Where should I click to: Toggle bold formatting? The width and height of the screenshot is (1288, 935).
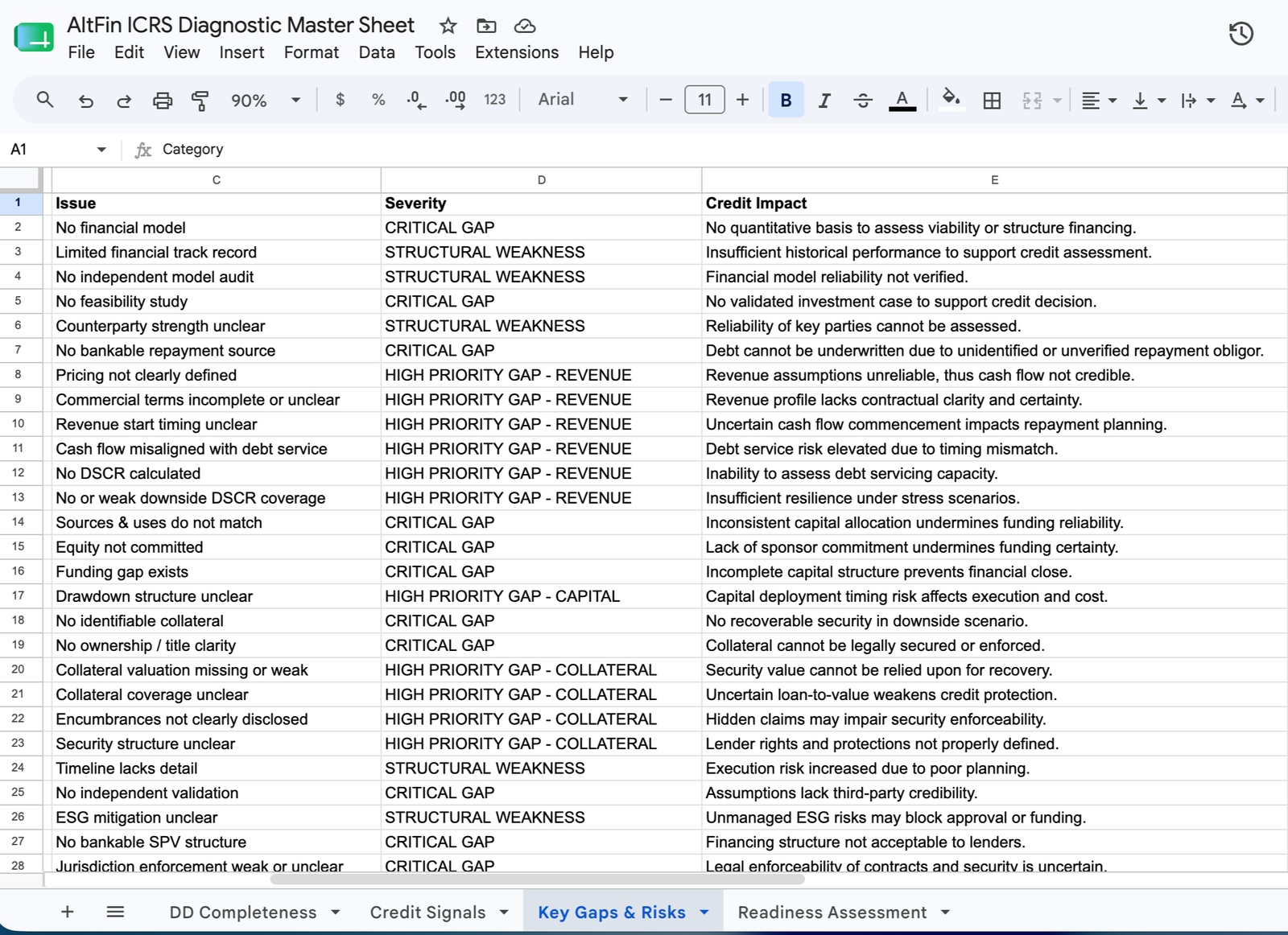(x=786, y=100)
